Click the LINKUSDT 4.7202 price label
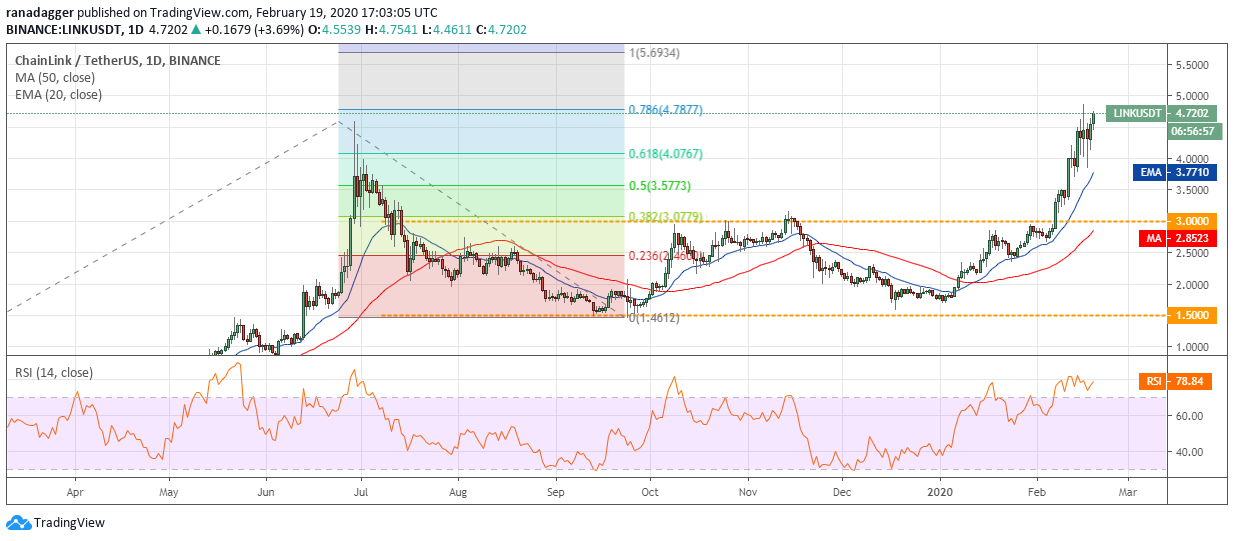 (1161, 113)
